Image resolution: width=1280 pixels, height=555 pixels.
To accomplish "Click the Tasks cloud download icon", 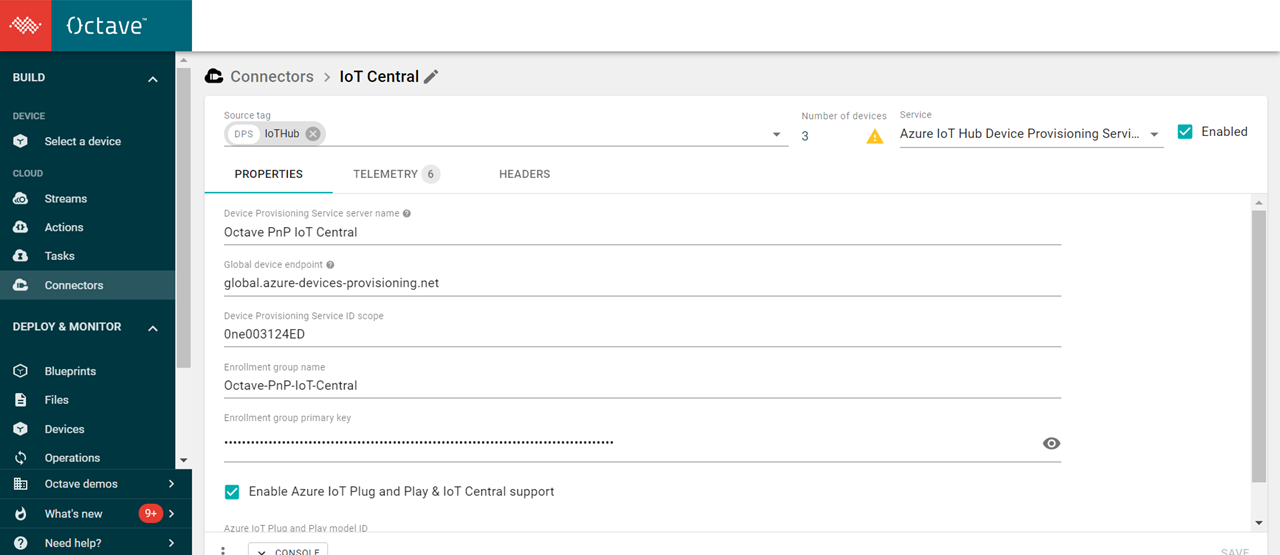I will pos(20,256).
